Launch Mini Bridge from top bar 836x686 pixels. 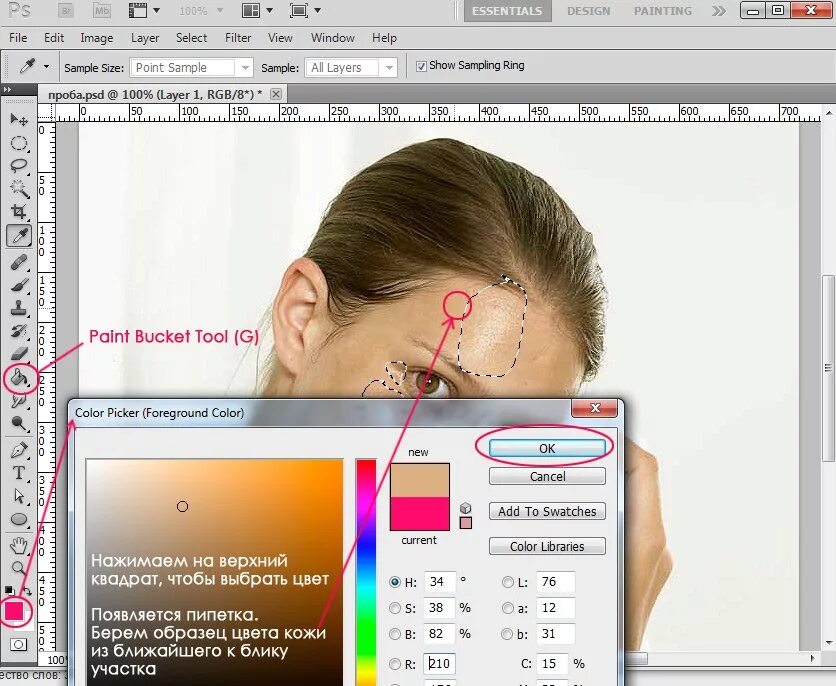coord(101,10)
